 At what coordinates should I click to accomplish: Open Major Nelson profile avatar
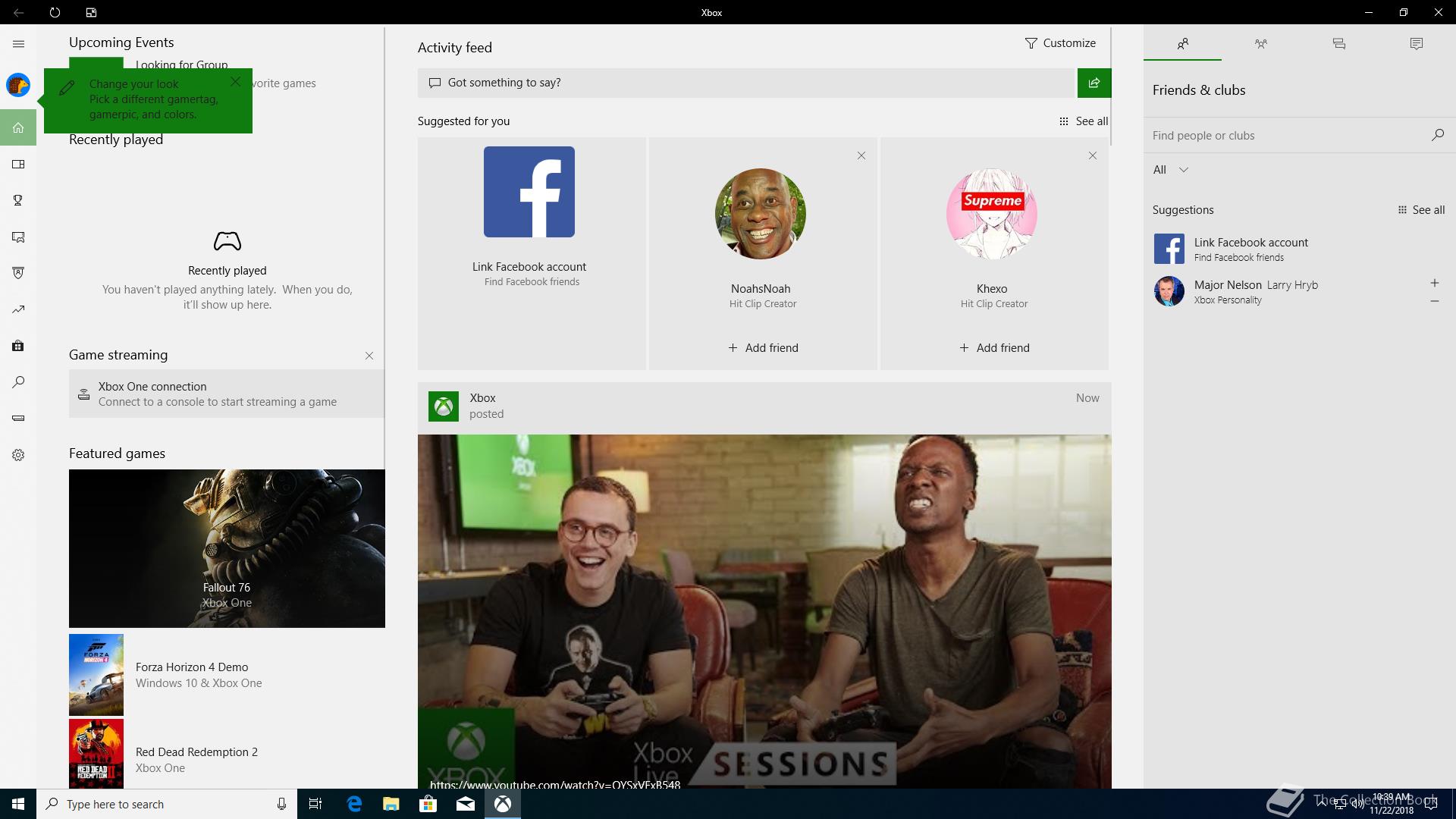pos(1169,291)
